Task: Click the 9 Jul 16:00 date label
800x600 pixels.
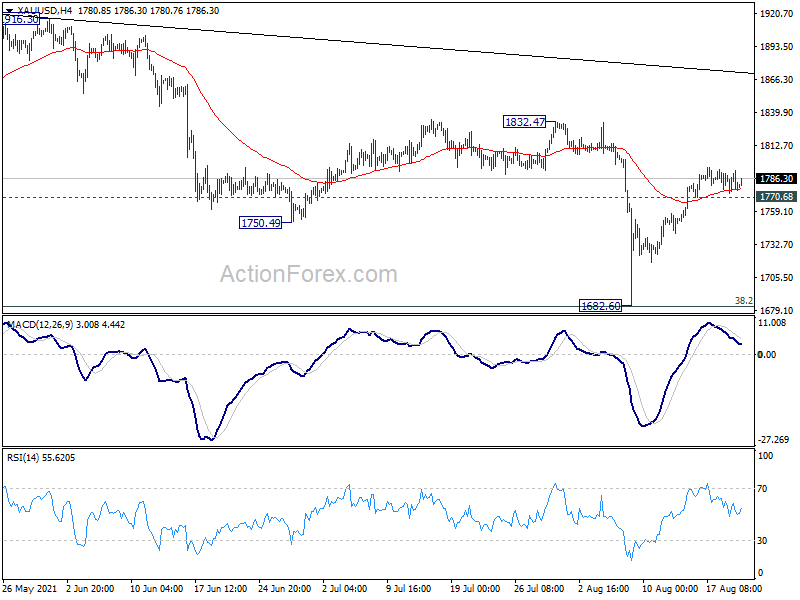Action: [409, 588]
